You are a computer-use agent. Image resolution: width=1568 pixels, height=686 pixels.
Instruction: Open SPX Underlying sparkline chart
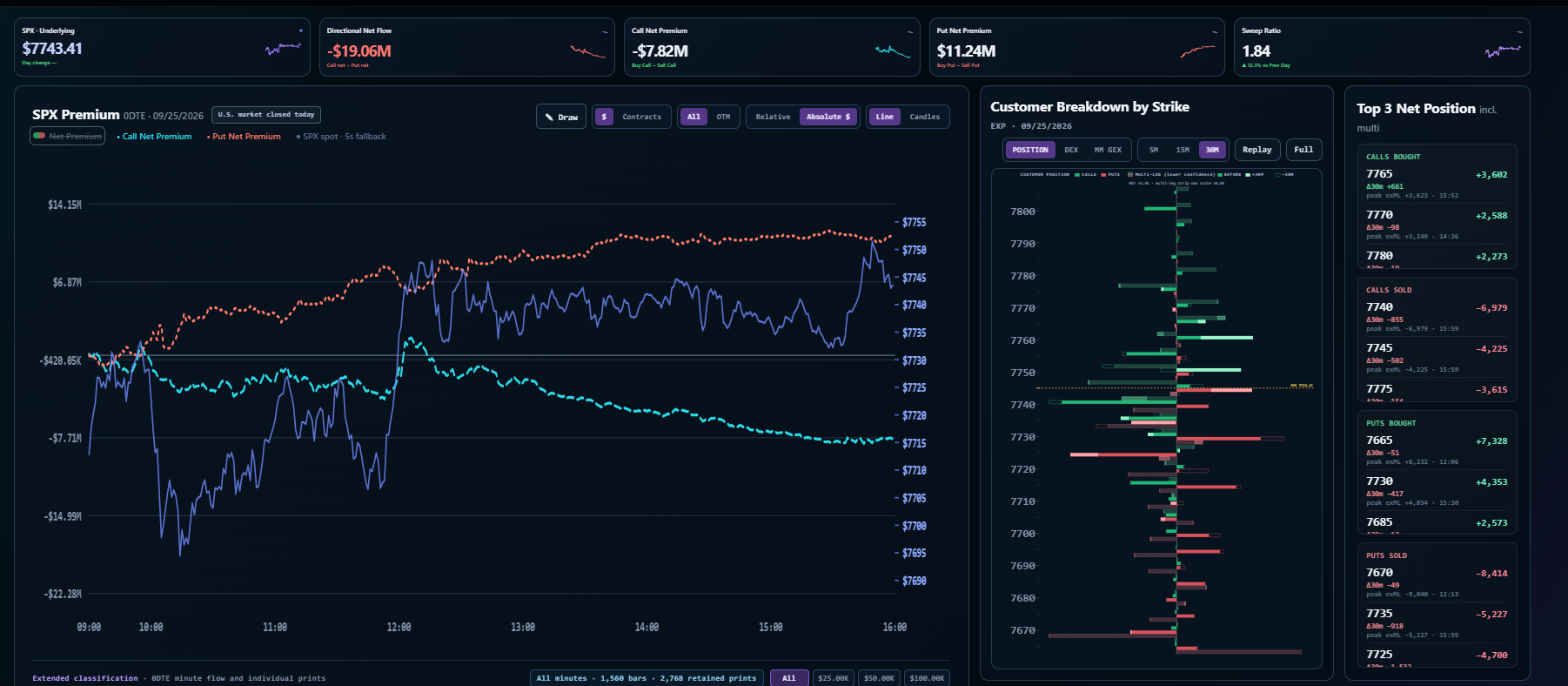click(284, 50)
